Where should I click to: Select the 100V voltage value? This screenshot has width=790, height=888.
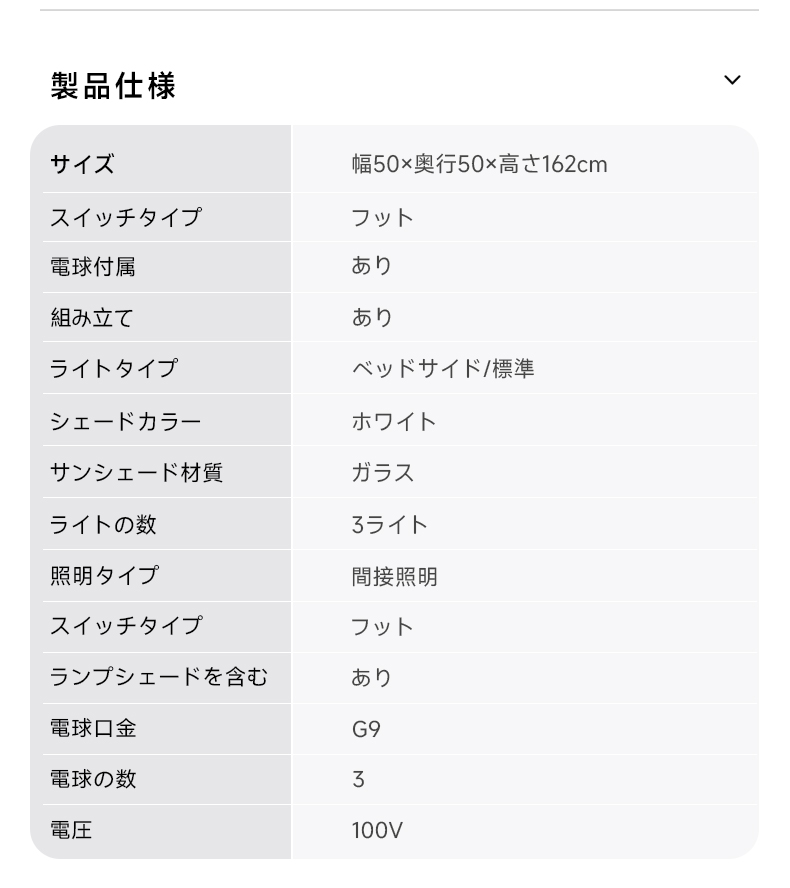(x=377, y=830)
